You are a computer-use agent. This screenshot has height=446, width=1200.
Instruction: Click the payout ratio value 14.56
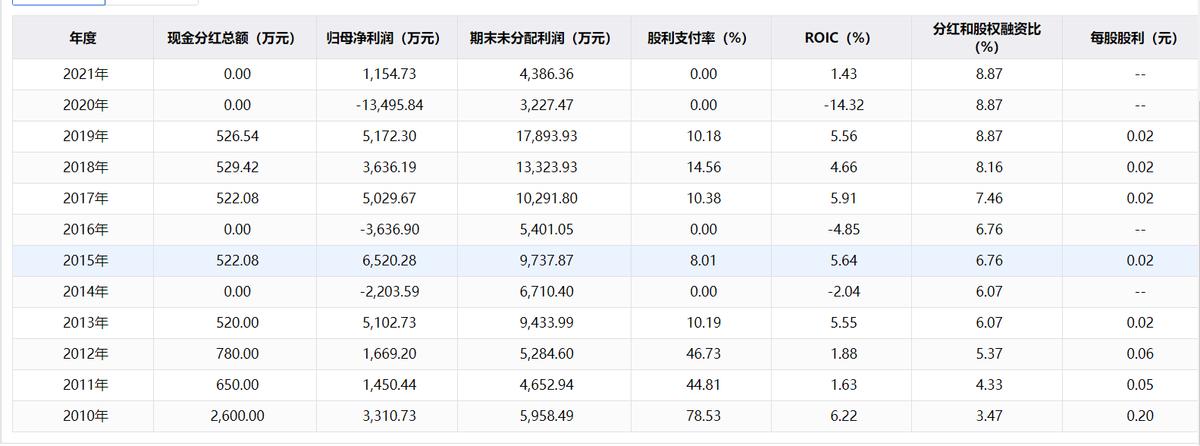tap(704, 167)
